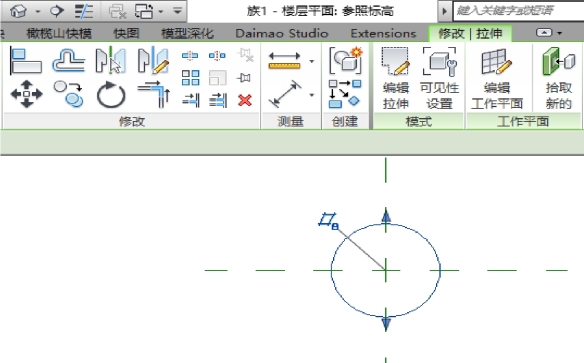Viewport: 584px width, 363px height.
Task: Click 编辑拉伸 Edit Extrusion button
Action: coord(396,78)
